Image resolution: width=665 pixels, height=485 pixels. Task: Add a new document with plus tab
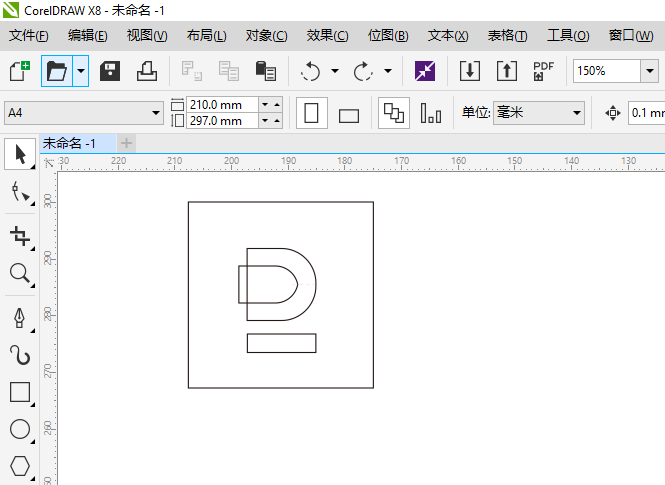pos(126,143)
